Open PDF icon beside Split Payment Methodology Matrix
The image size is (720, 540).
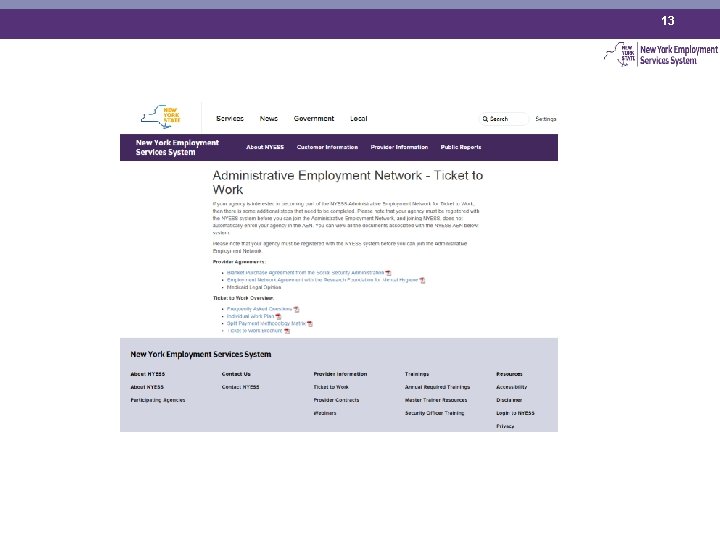pyautogui.click(x=309, y=324)
